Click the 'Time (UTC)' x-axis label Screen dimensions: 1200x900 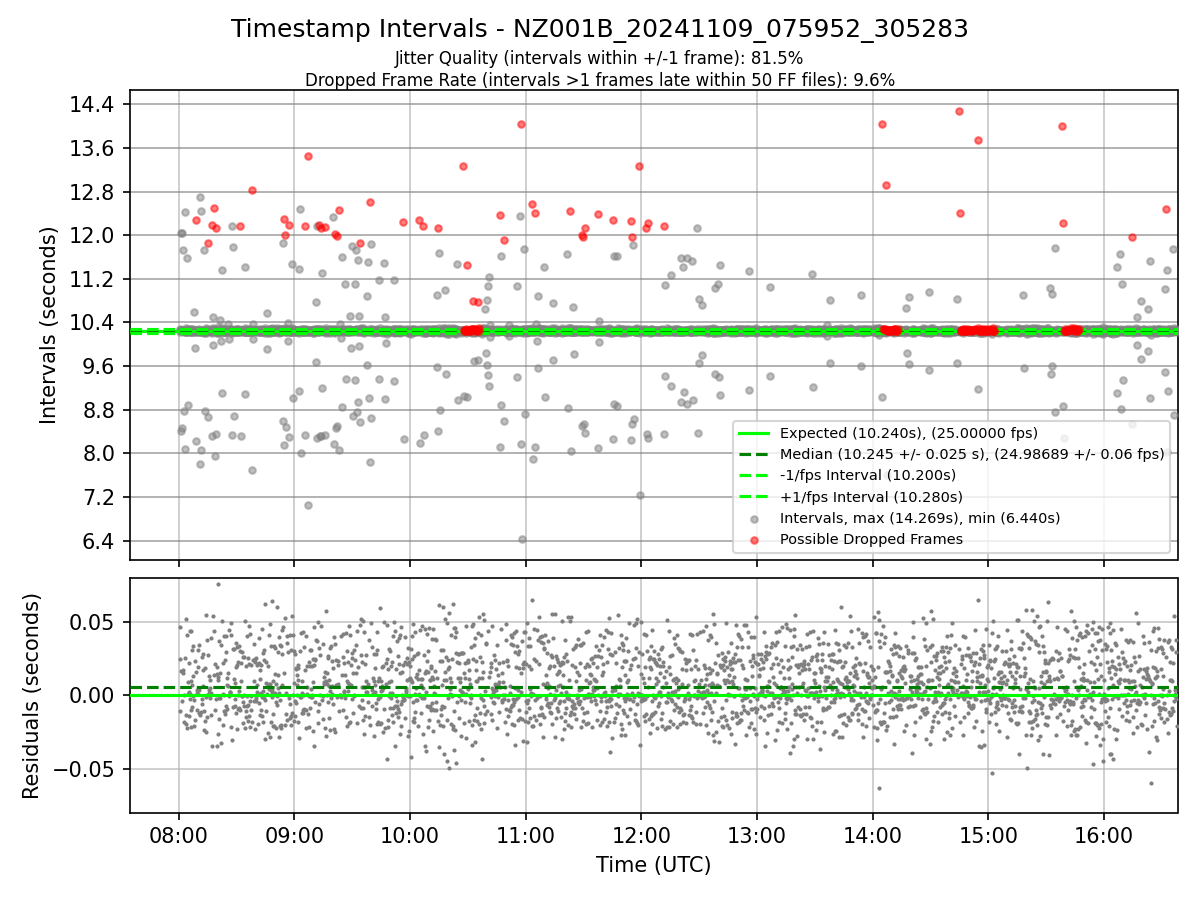[653, 865]
